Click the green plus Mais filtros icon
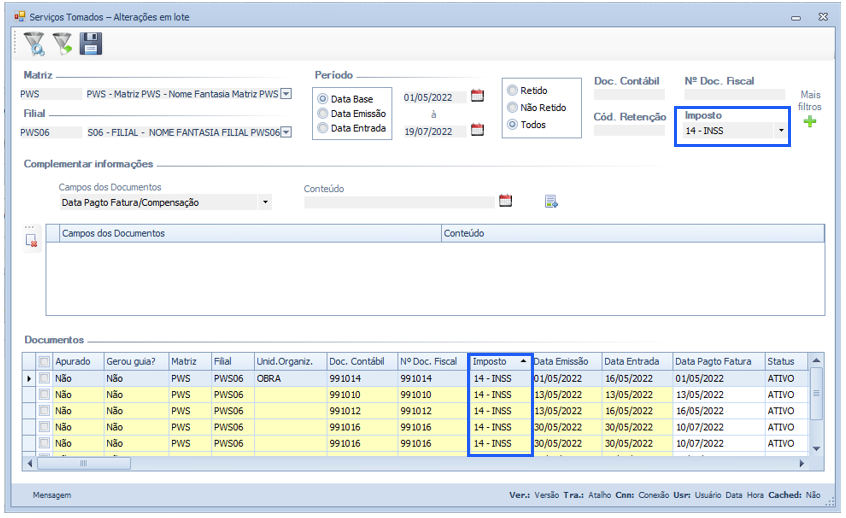The width and height of the screenshot is (846, 518). coord(810,122)
